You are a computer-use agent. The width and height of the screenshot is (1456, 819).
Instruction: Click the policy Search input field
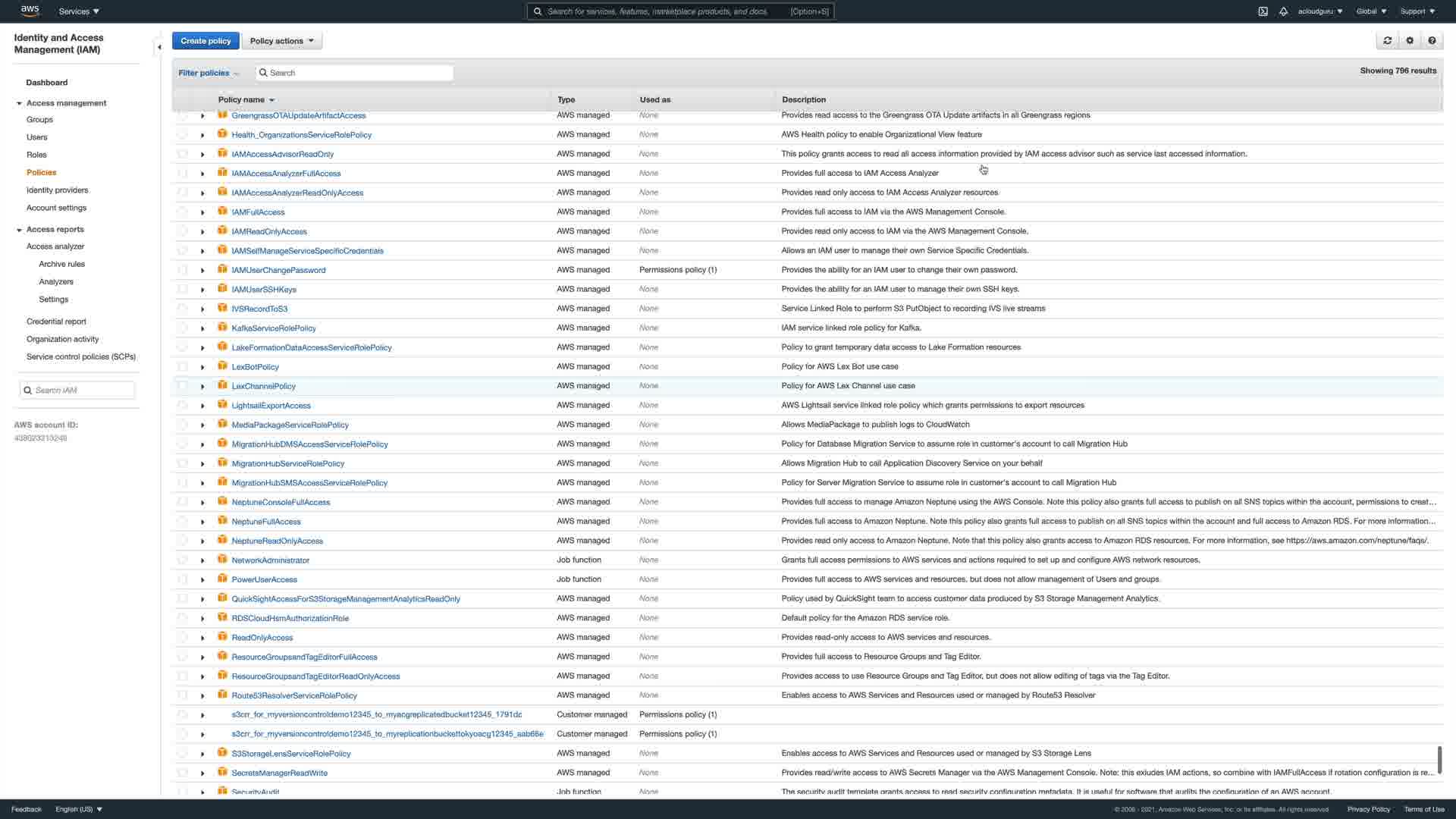coord(356,73)
